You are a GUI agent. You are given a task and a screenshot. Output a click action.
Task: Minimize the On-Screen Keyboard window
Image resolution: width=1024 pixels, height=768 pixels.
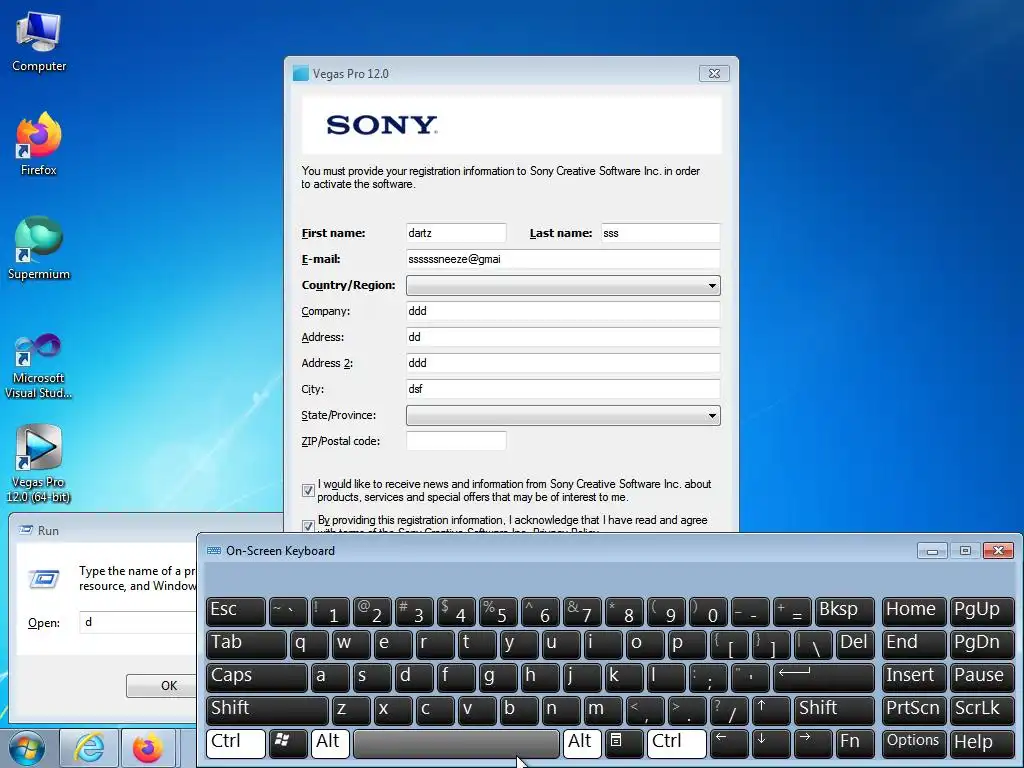click(932, 551)
